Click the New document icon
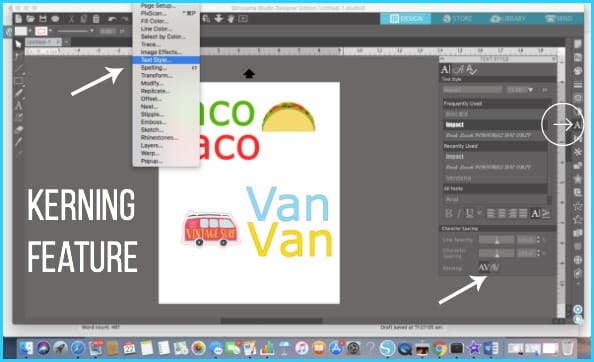Image resolution: width=594 pixels, height=362 pixels. [x=18, y=19]
